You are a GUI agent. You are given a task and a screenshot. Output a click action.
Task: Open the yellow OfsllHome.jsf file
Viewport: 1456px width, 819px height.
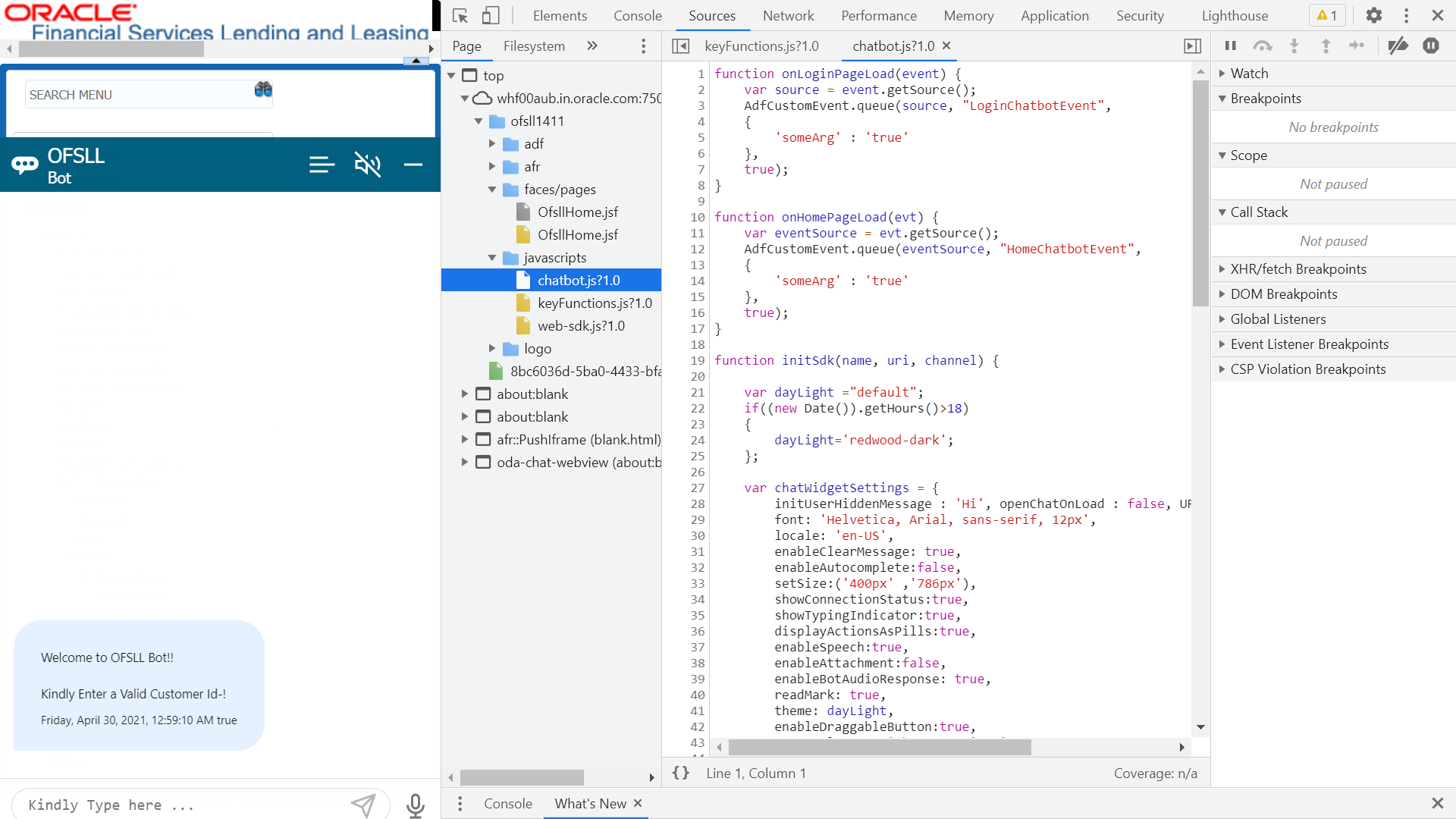point(578,235)
